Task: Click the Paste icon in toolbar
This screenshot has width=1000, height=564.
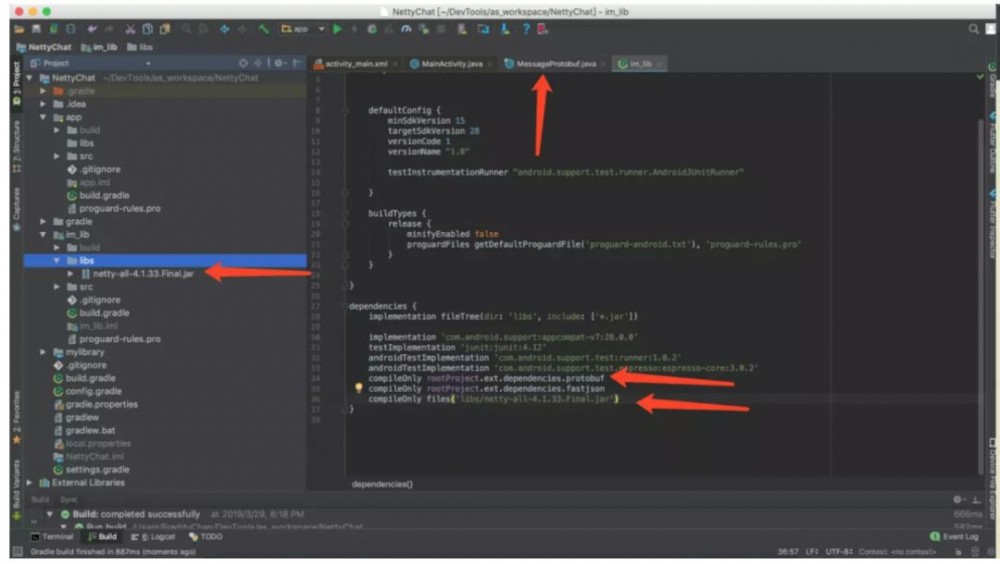Action: point(165,29)
